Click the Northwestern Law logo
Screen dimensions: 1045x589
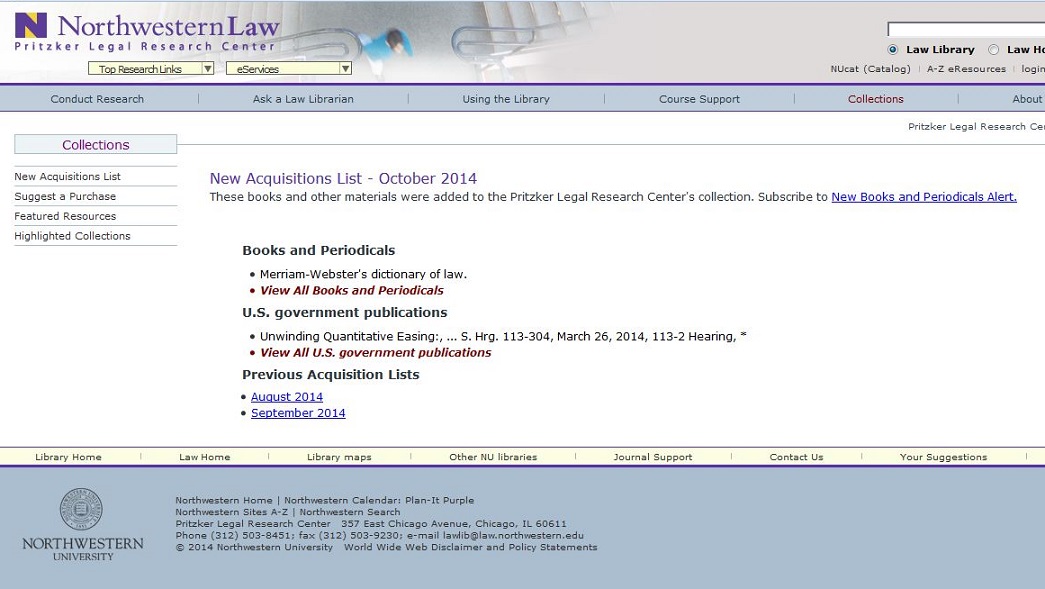click(x=147, y=31)
